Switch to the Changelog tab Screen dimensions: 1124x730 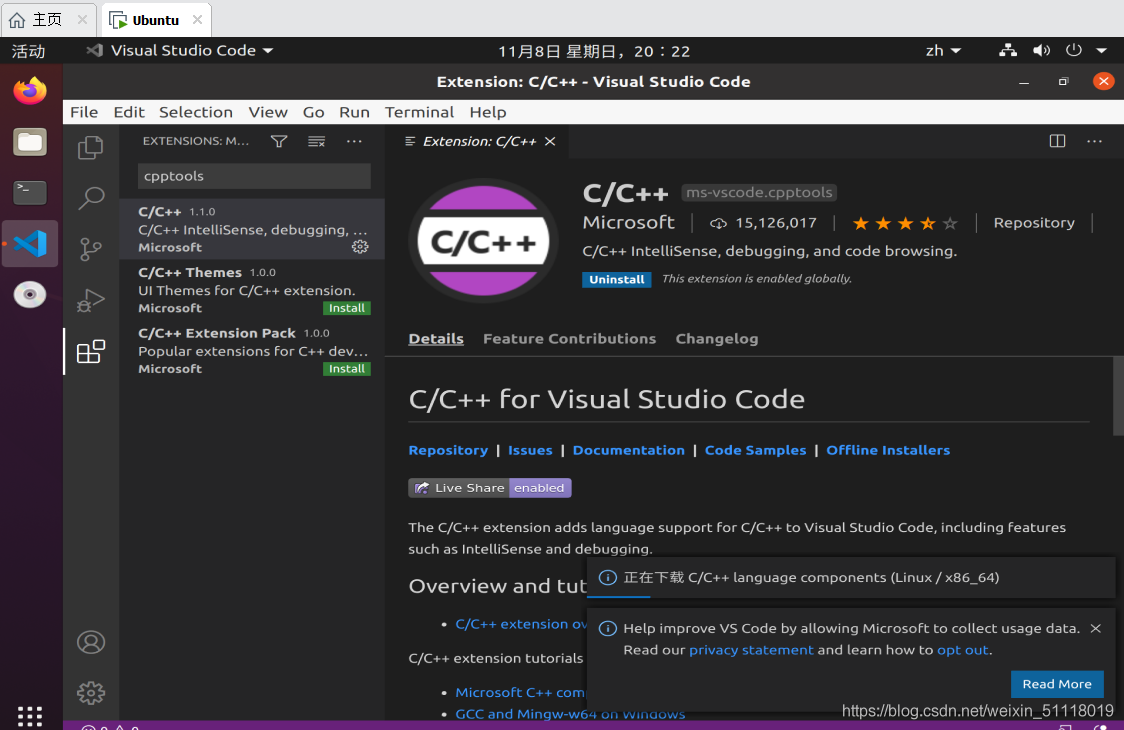(x=717, y=338)
